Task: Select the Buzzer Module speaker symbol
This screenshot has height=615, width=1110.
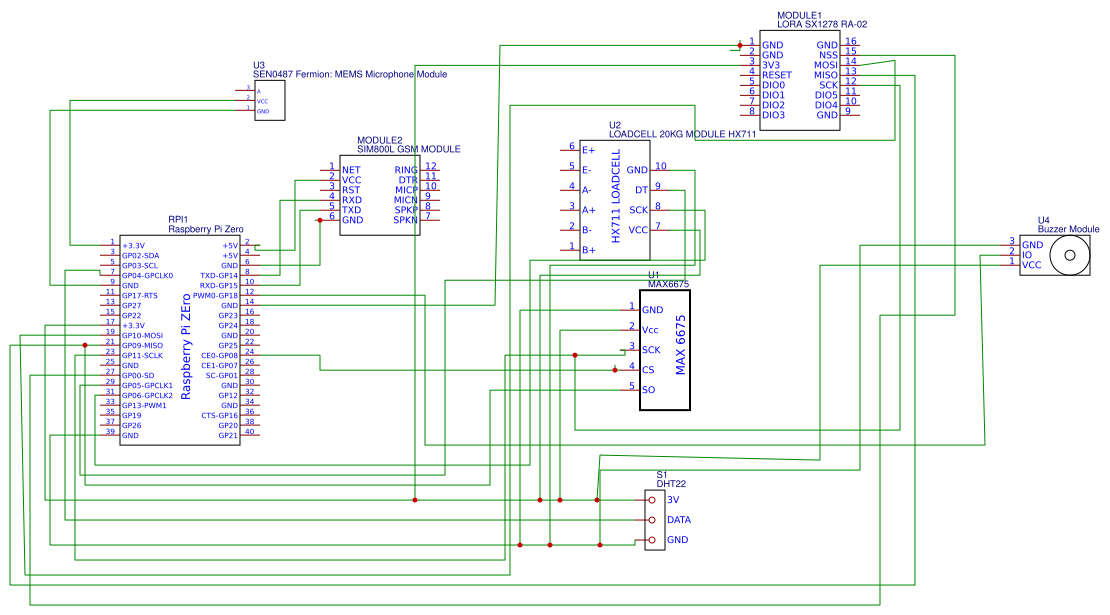Action: (1070, 255)
